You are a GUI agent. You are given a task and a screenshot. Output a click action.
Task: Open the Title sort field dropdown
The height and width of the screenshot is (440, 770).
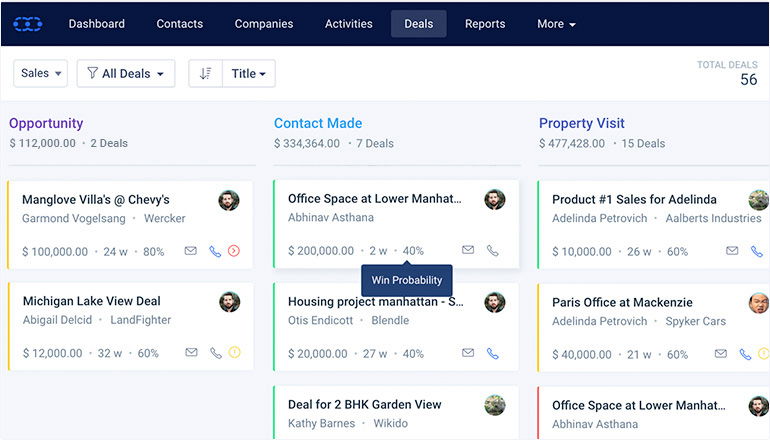[248, 74]
